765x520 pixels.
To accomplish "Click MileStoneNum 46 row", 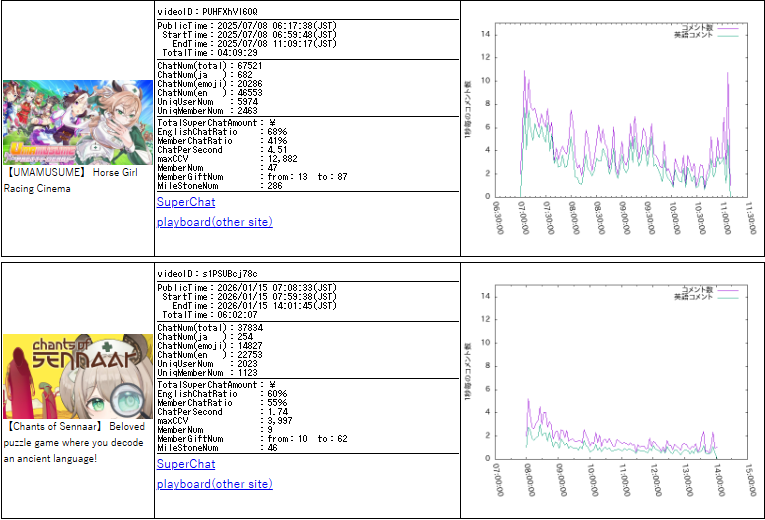I will 217,448.
